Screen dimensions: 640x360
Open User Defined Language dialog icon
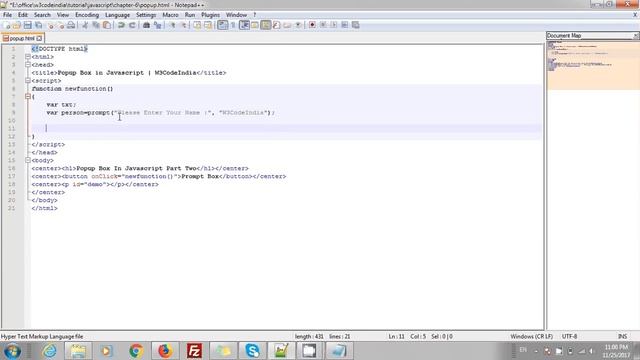pos(255,25)
